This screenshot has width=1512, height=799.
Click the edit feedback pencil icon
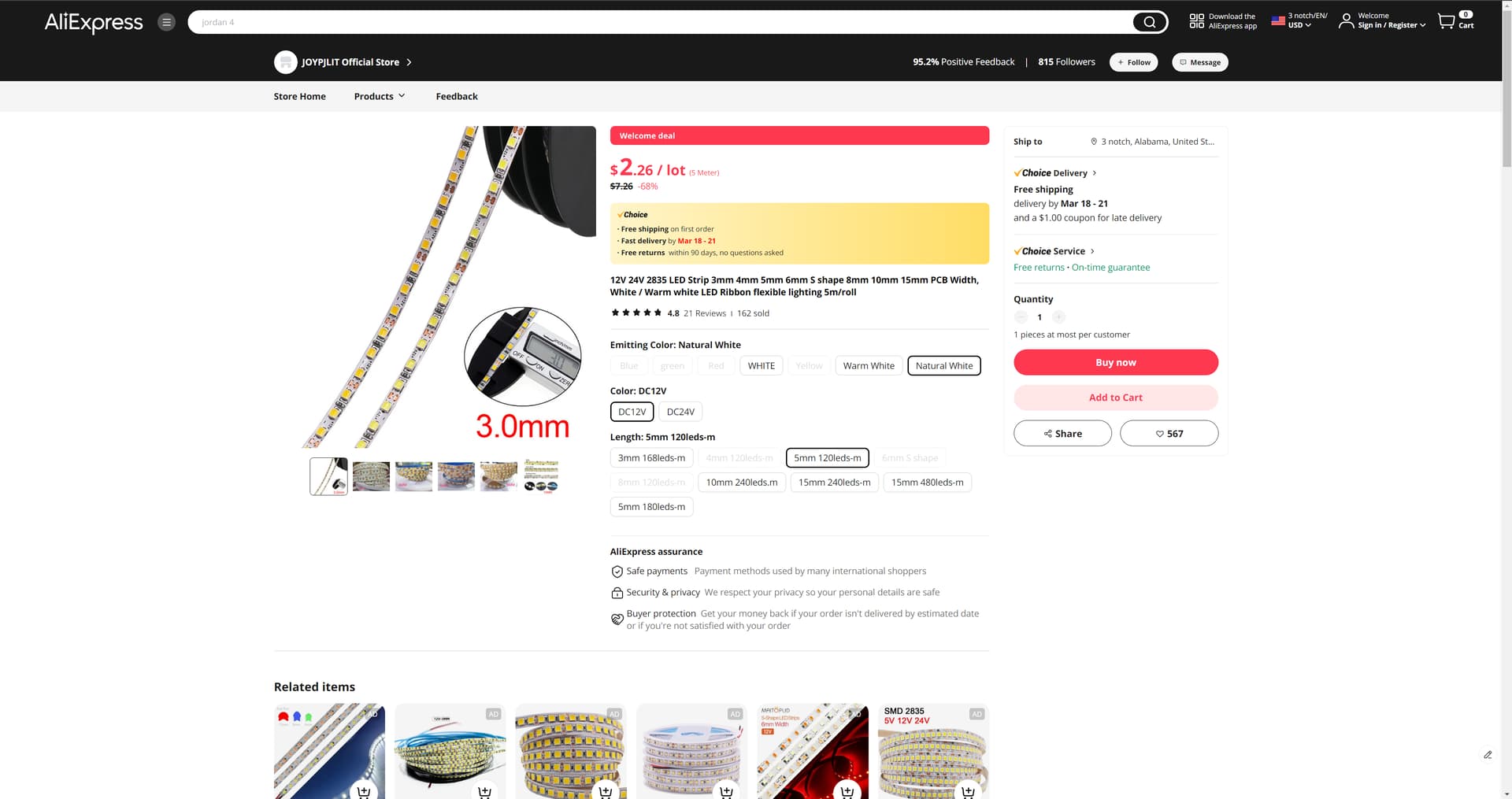pyautogui.click(x=1488, y=755)
